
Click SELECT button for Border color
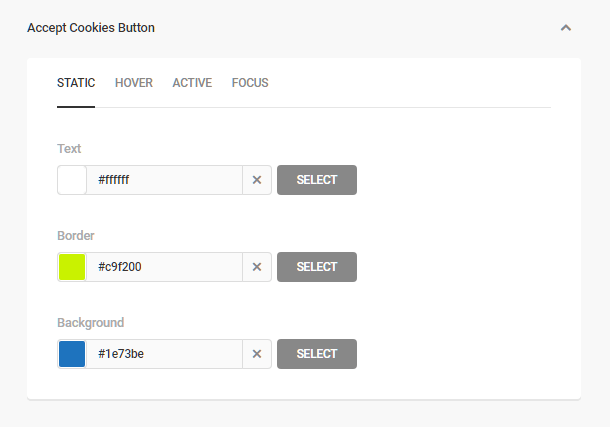coord(317,267)
